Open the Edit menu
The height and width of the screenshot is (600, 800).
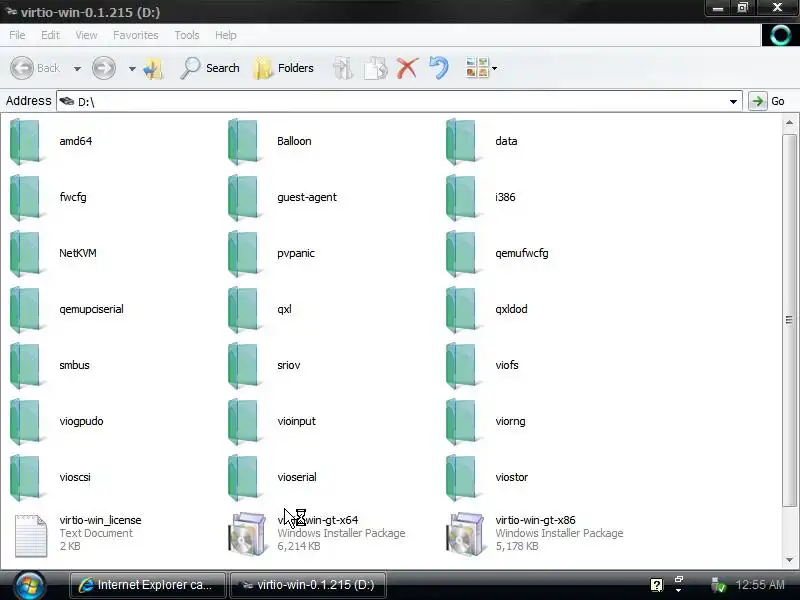[50, 35]
